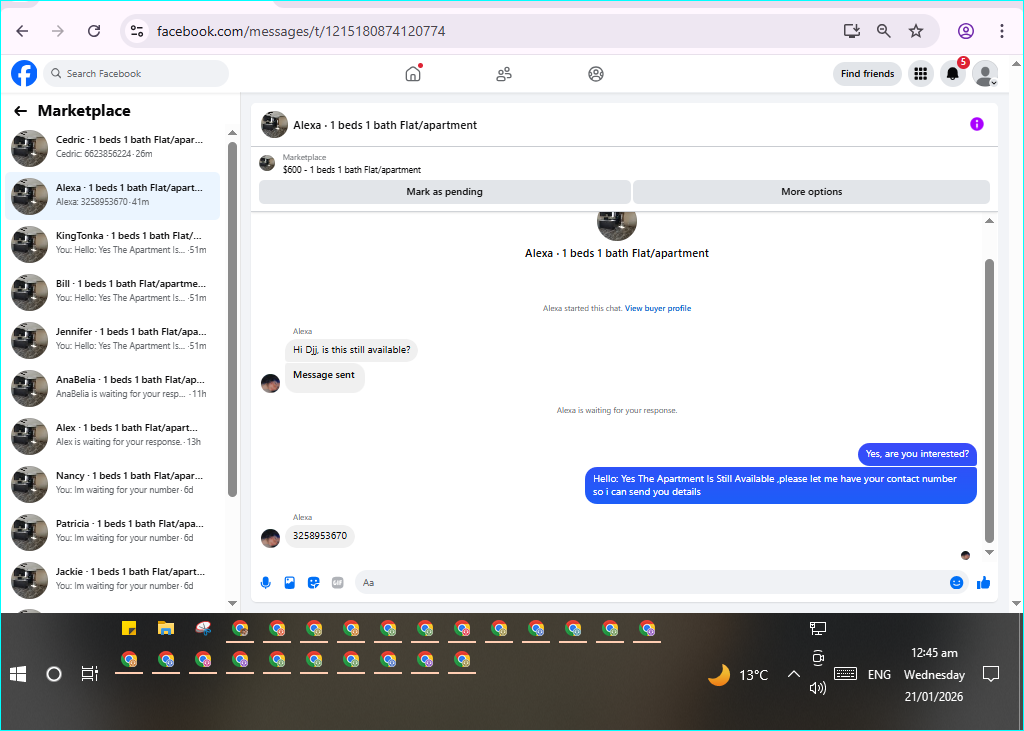Click the address bar URL
The height and width of the screenshot is (731, 1024).
click(301, 31)
